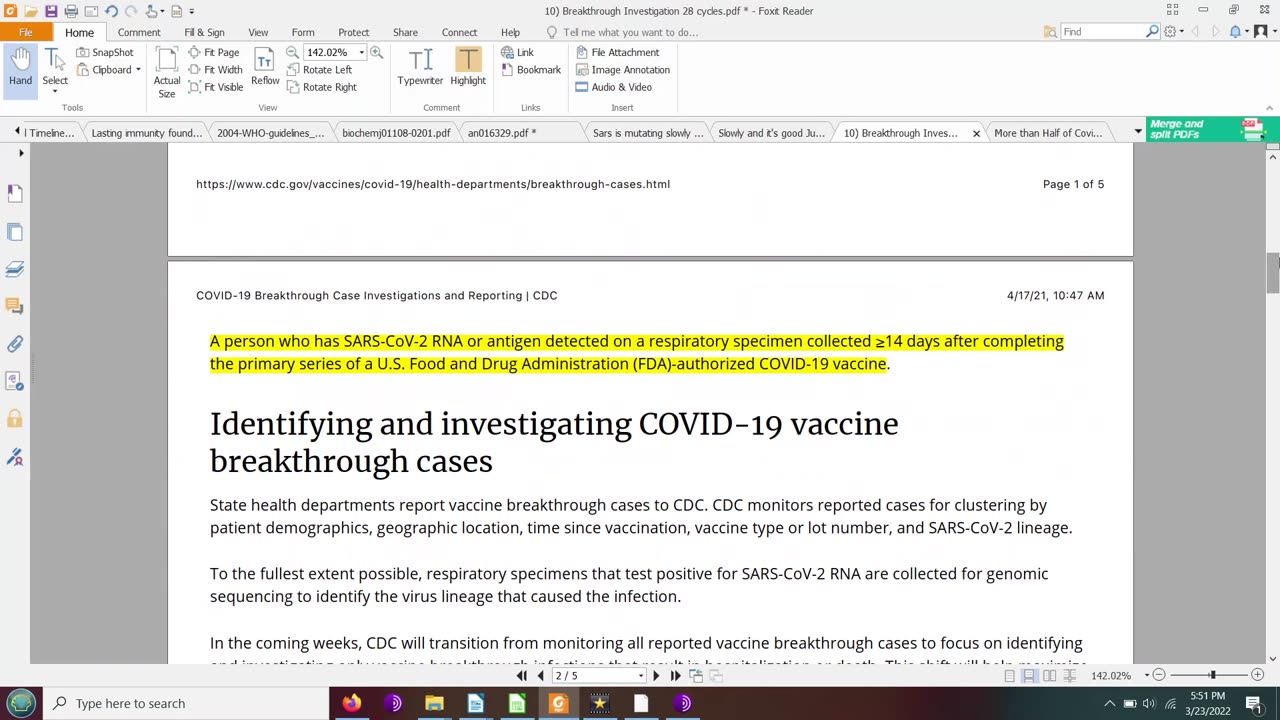Open the Reflow view
This screenshot has width=1280, height=720.
[x=265, y=68]
